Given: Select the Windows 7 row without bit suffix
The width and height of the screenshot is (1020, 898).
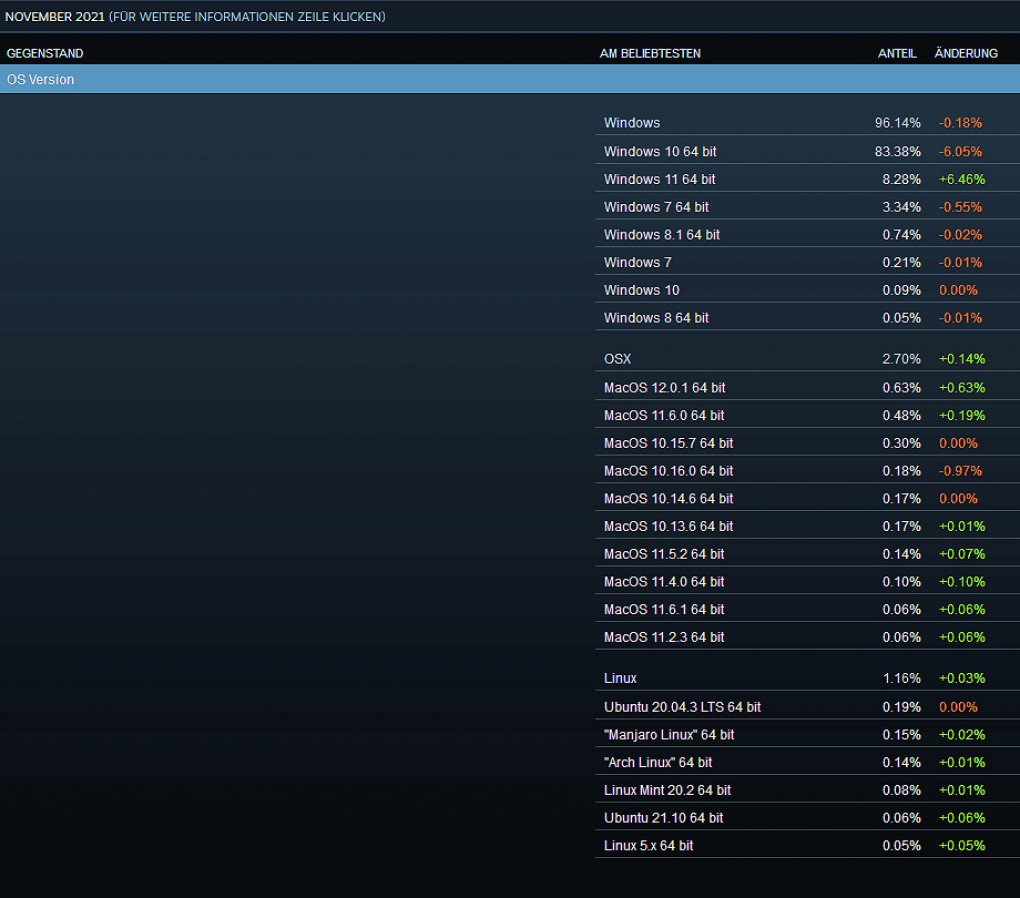Looking at the screenshot, I should [x=807, y=262].
